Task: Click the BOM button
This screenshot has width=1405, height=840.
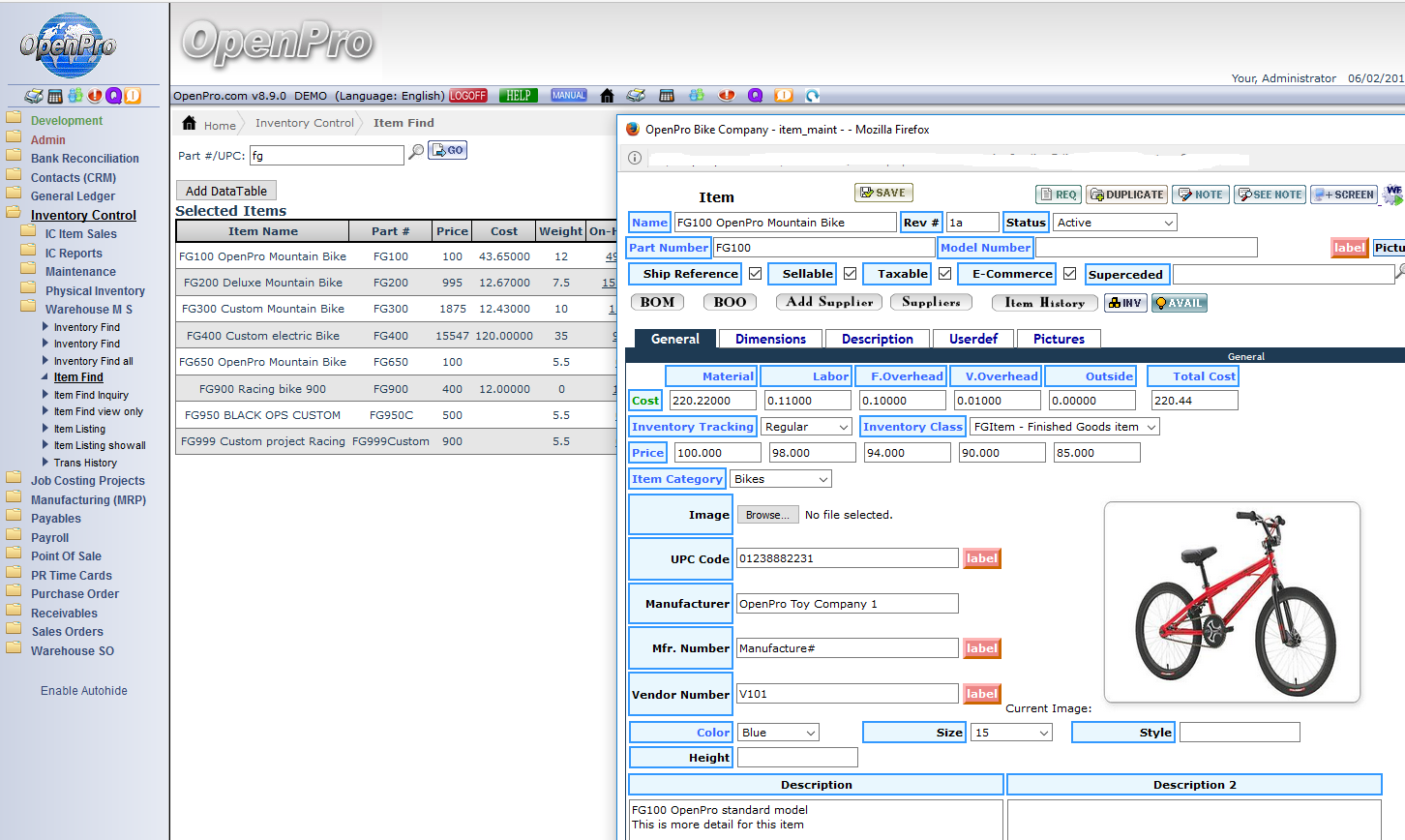Action: (658, 302)
